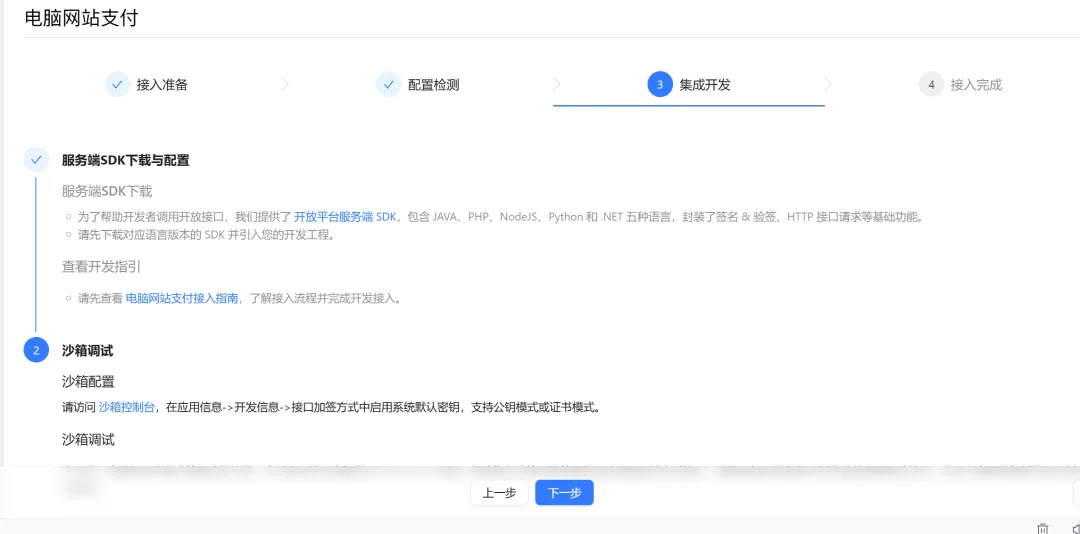This screenshot has height=534, width=1080.
Task: Go to the 接入准备 step tab
Action: (x=162, y=85)
